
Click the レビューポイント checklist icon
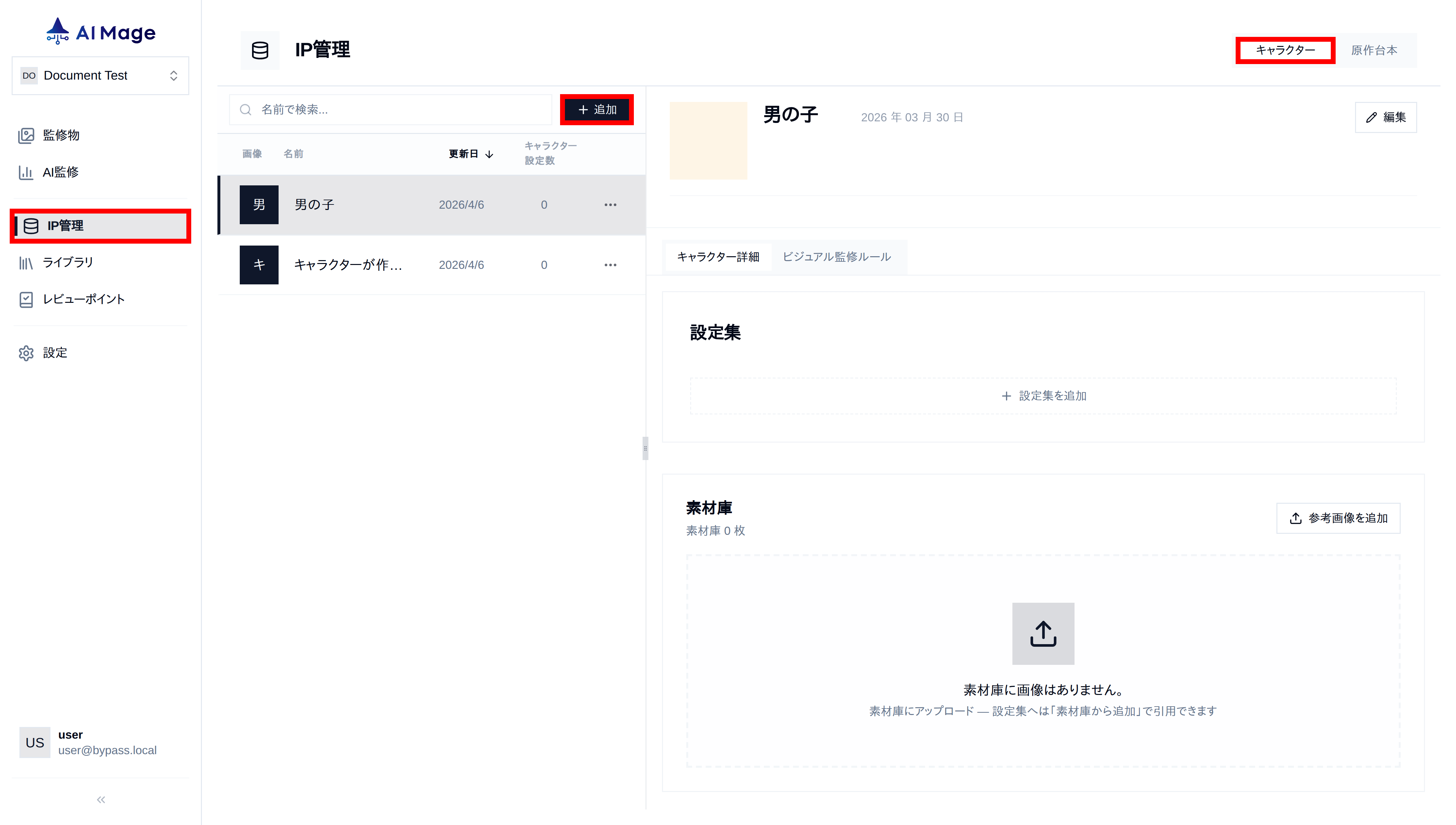click(x=26, y=300)
